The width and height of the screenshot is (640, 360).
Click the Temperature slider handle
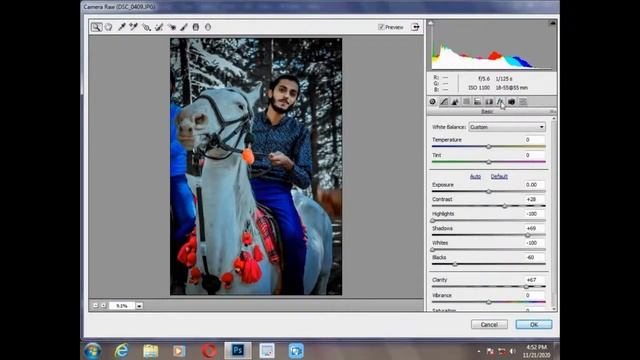[489, 147]
